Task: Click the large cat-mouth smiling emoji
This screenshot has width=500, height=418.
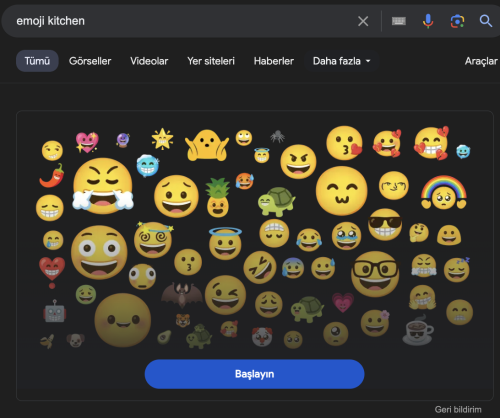Action: coord(342,191)
